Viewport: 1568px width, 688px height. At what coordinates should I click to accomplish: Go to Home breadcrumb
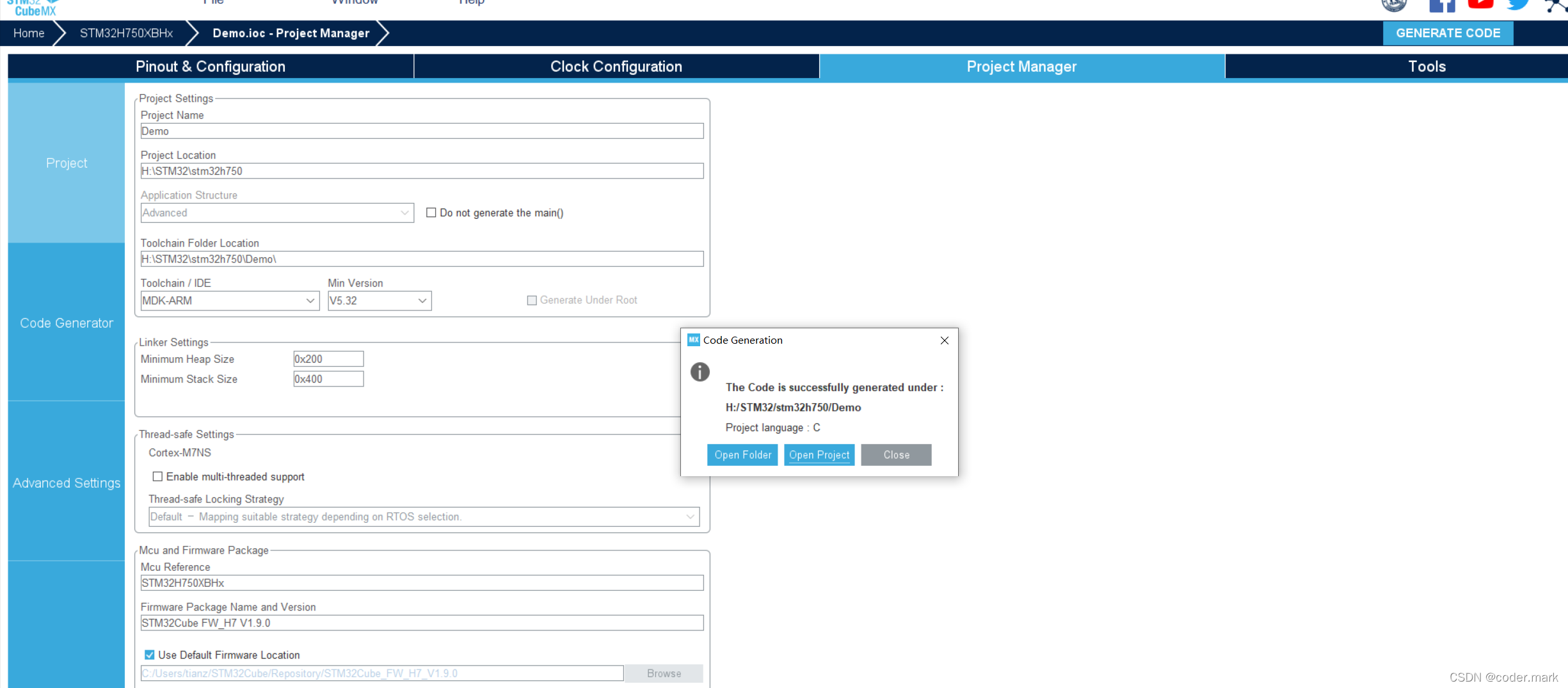29,33
